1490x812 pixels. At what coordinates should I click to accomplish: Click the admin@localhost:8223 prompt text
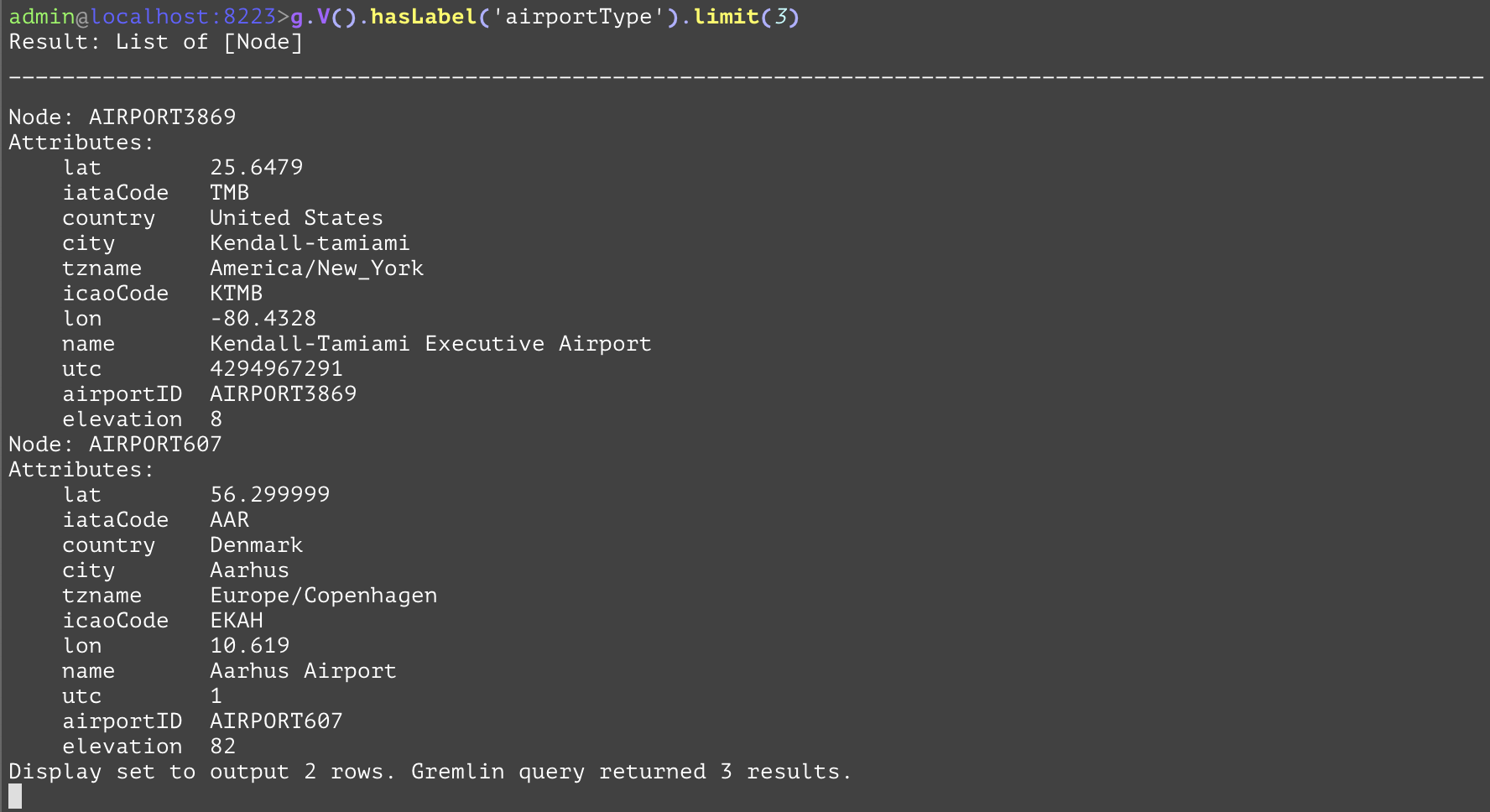[143, 17]
